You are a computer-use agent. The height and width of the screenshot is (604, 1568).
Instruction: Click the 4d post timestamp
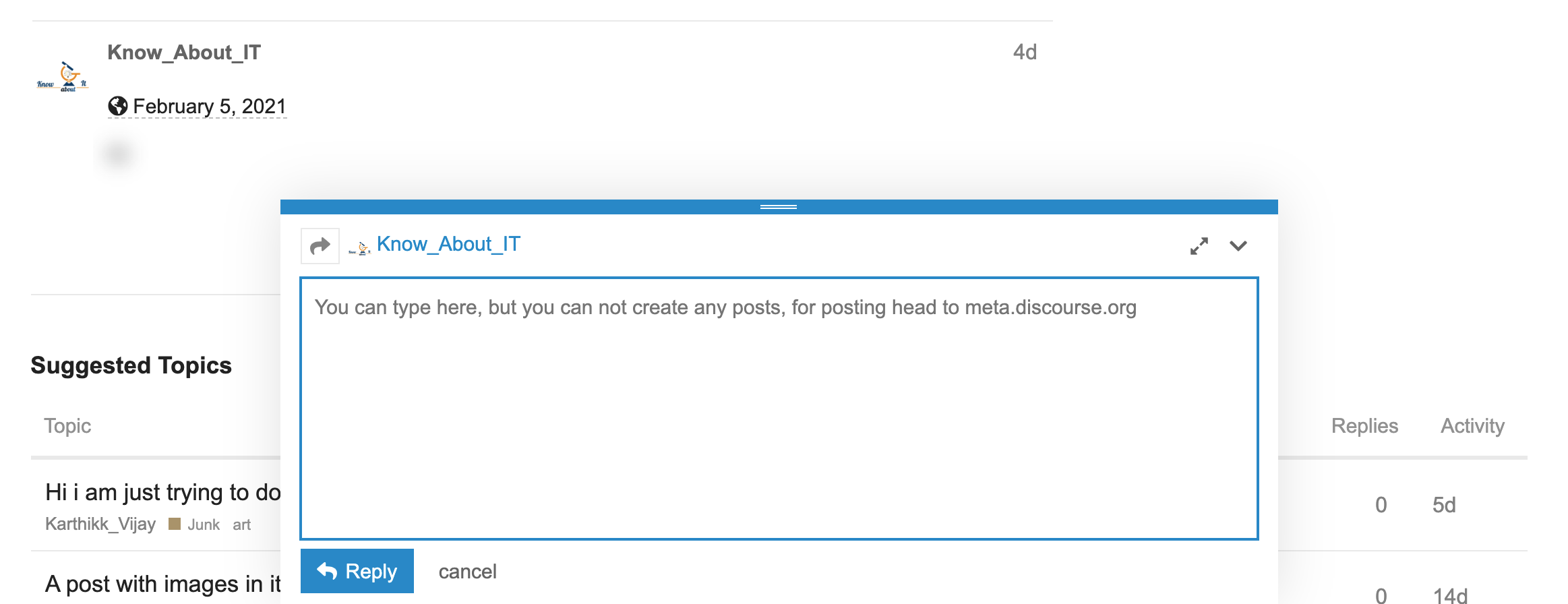click(1024, 53)
